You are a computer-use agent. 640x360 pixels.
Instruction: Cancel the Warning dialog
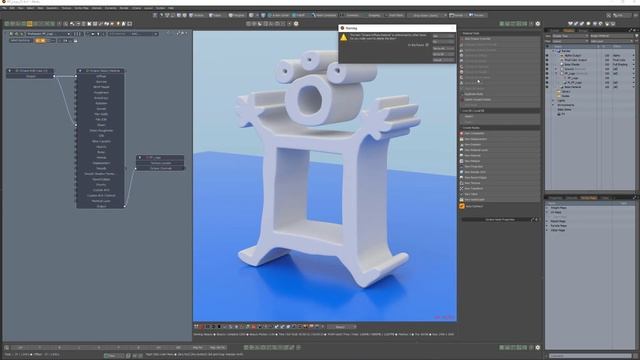point(443,60)
